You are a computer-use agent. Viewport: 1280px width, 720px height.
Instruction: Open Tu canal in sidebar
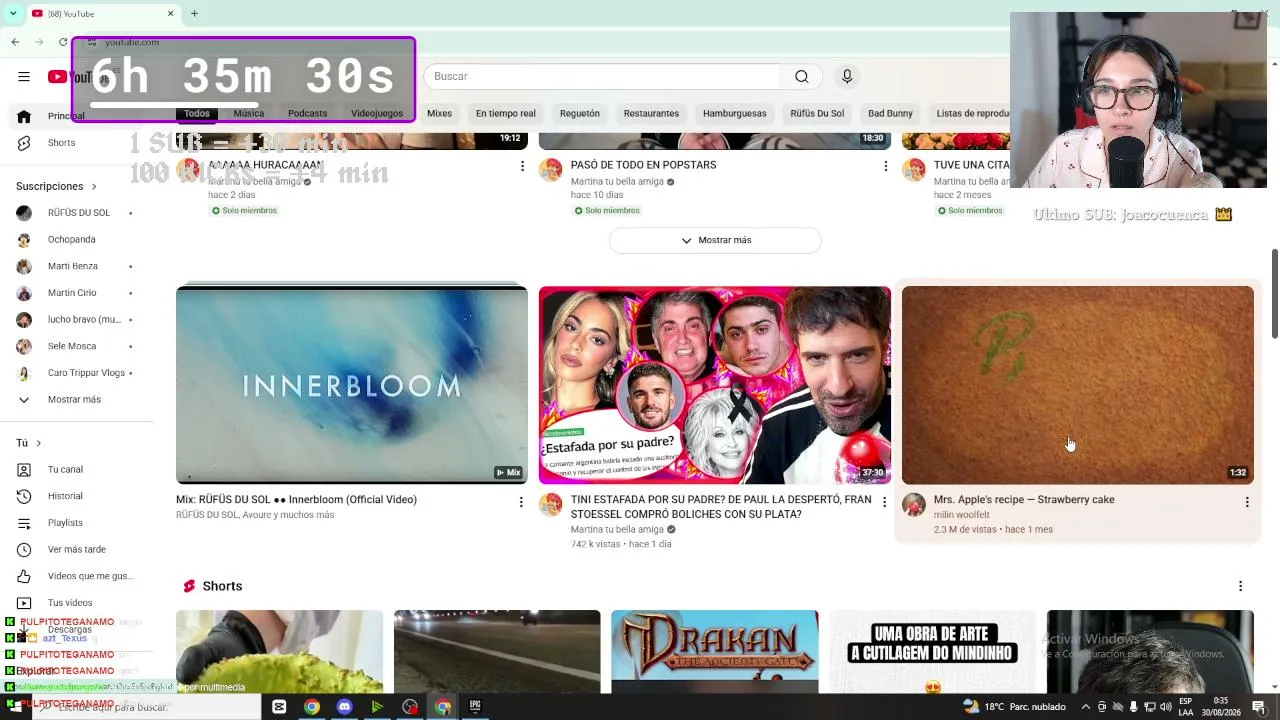click(x=75, y=469)
